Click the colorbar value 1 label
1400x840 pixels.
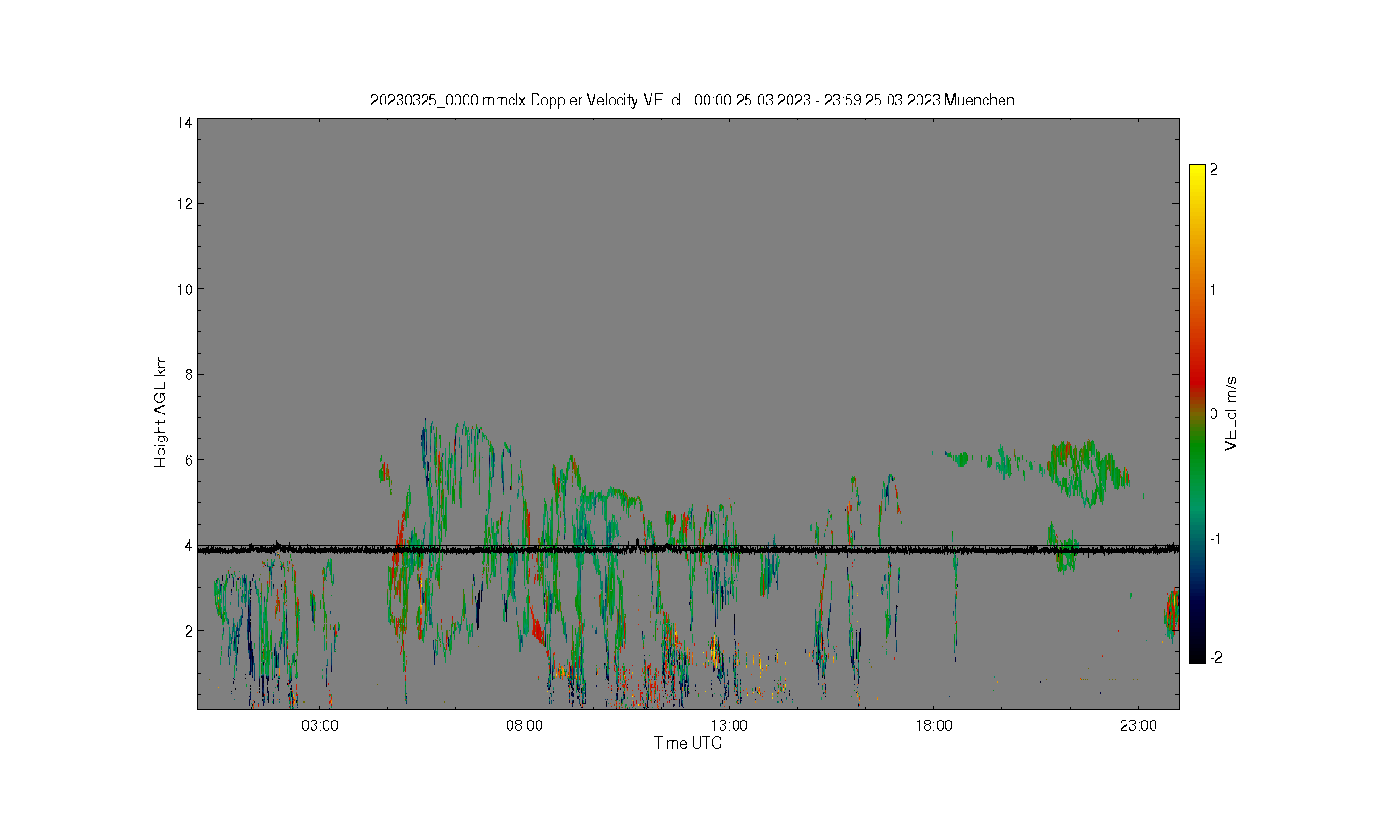coord(1213,289)
